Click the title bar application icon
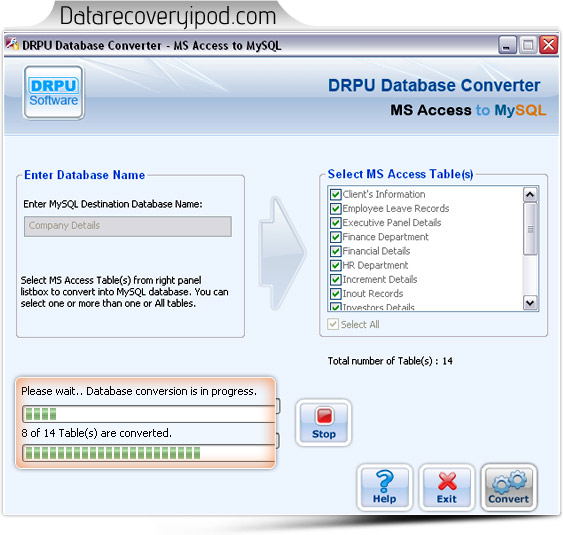The width and height of the screenshot is (563, 535). coord(12,45)
